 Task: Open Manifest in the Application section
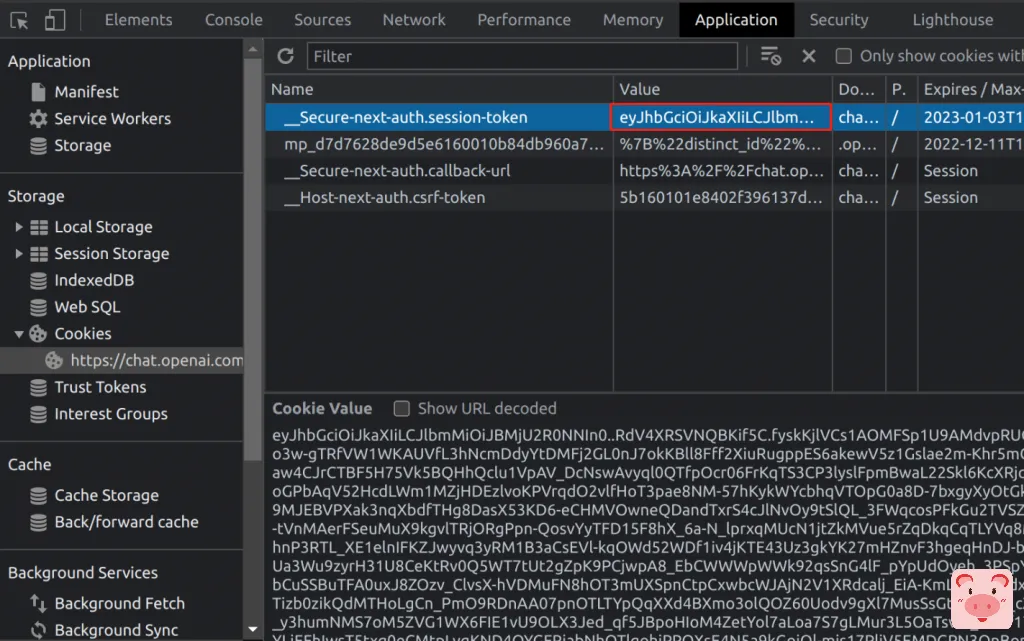pos(86,92)
